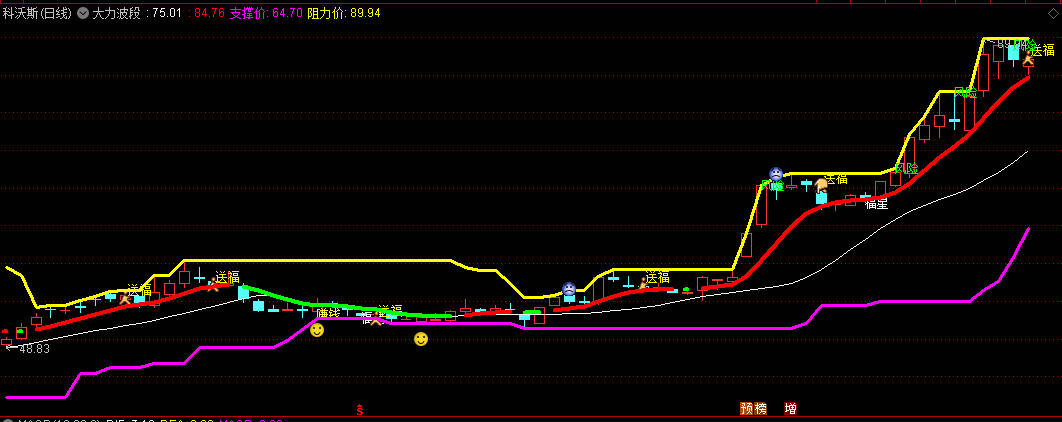Click the 福星 label on the chart
1062x422 pixels.
[x=876, y=203]
